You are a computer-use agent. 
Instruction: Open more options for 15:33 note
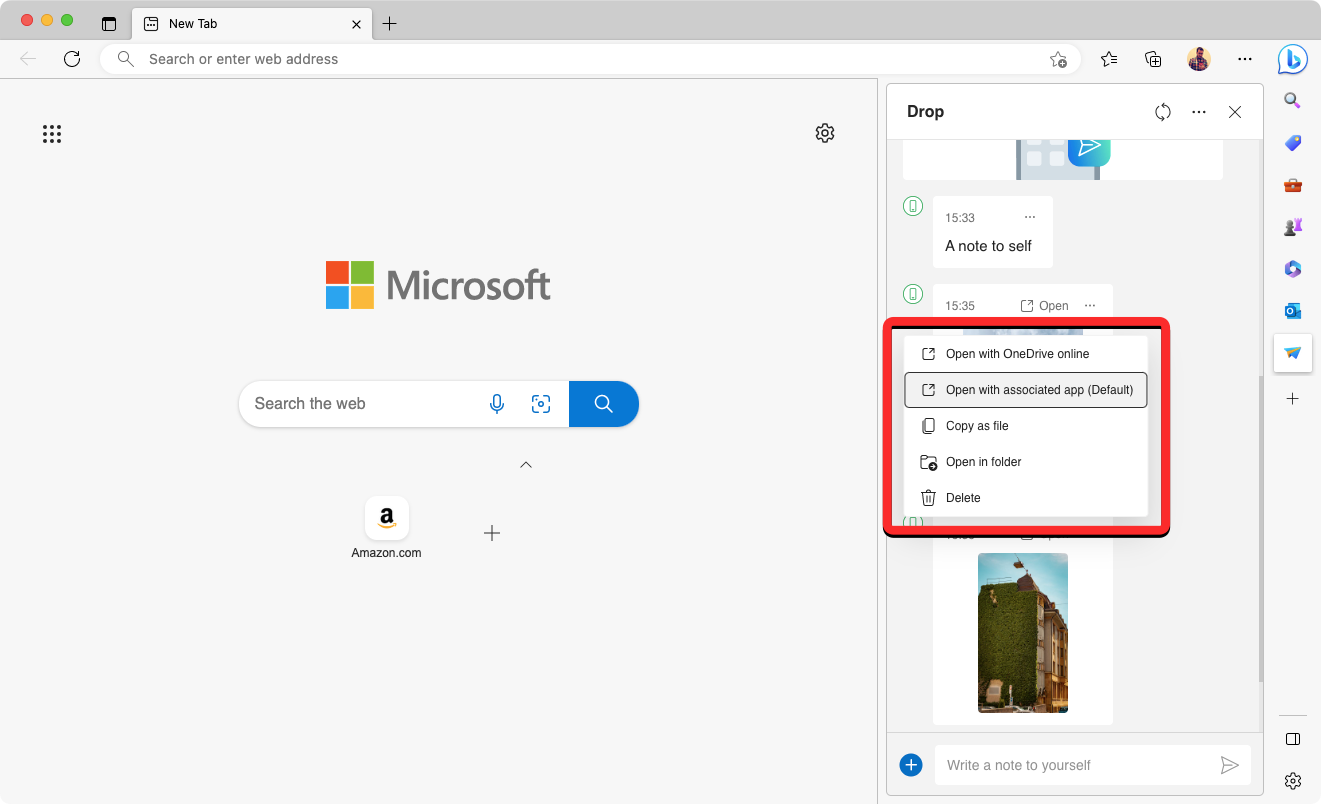pos(1030,217)
